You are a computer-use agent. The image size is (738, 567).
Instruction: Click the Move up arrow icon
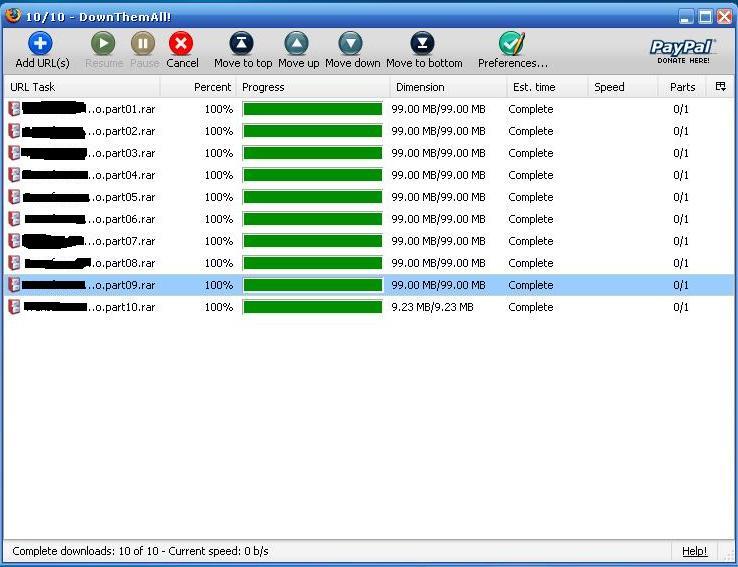297,44
